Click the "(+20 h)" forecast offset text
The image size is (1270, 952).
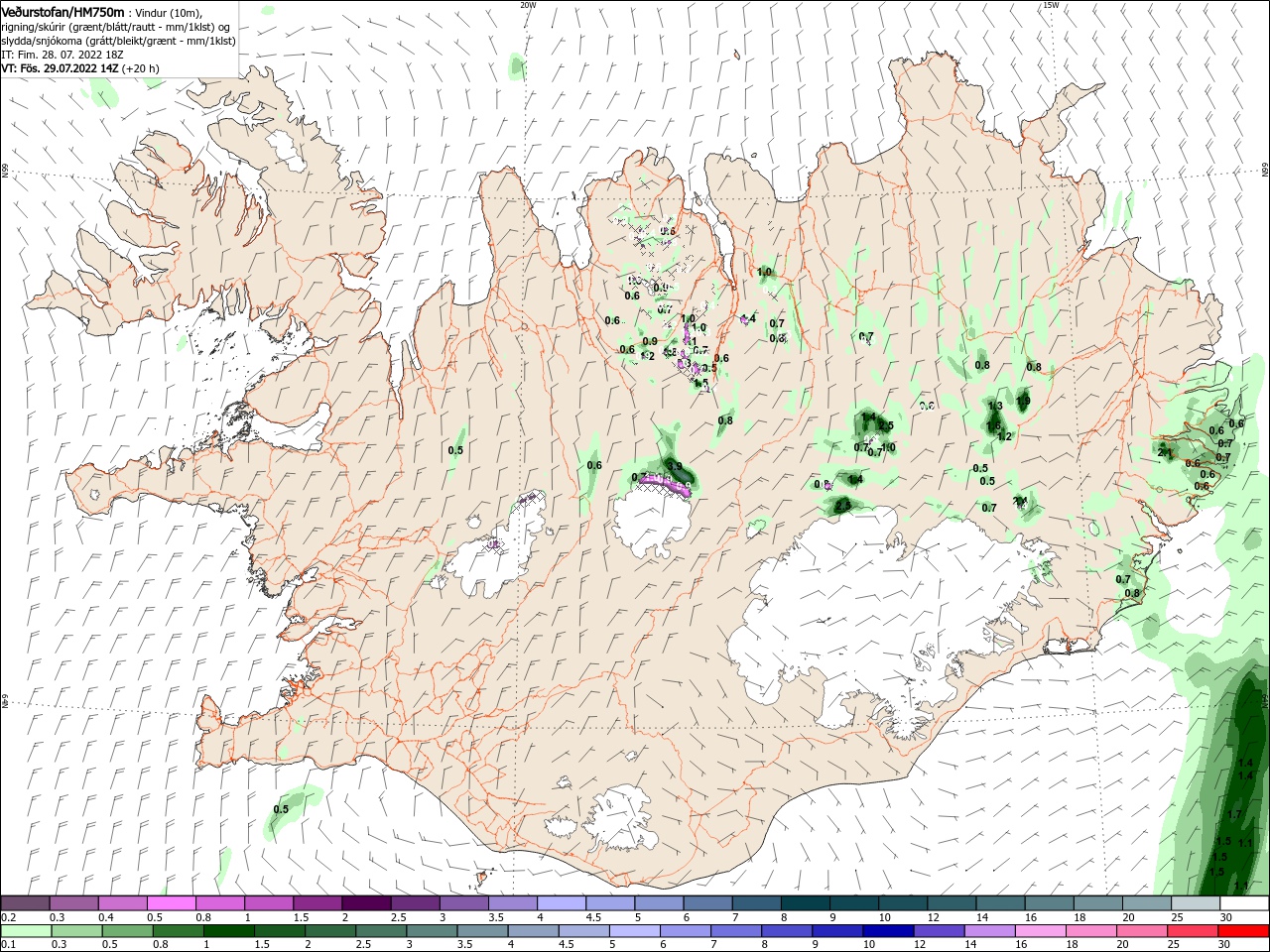[141, 68]
